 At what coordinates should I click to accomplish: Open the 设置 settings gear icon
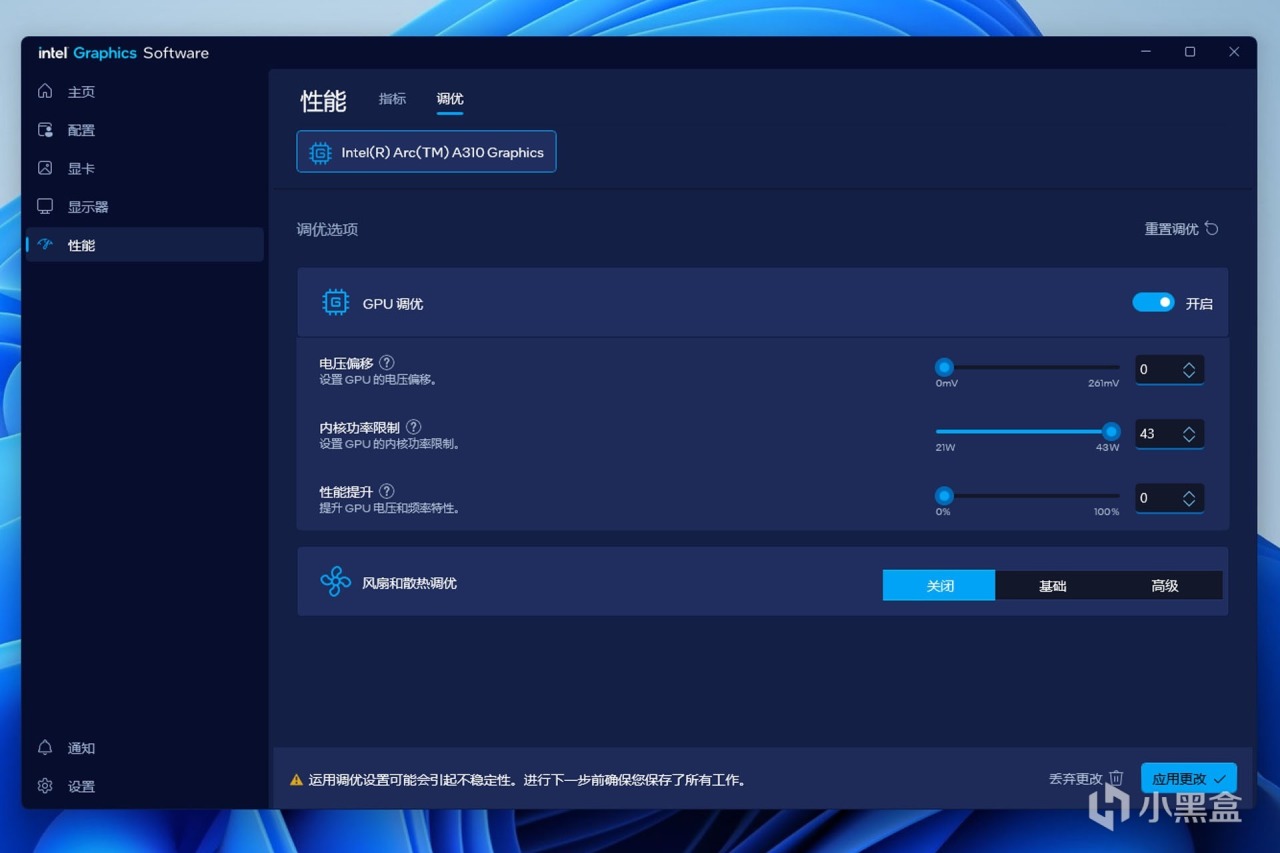point(45,786)
